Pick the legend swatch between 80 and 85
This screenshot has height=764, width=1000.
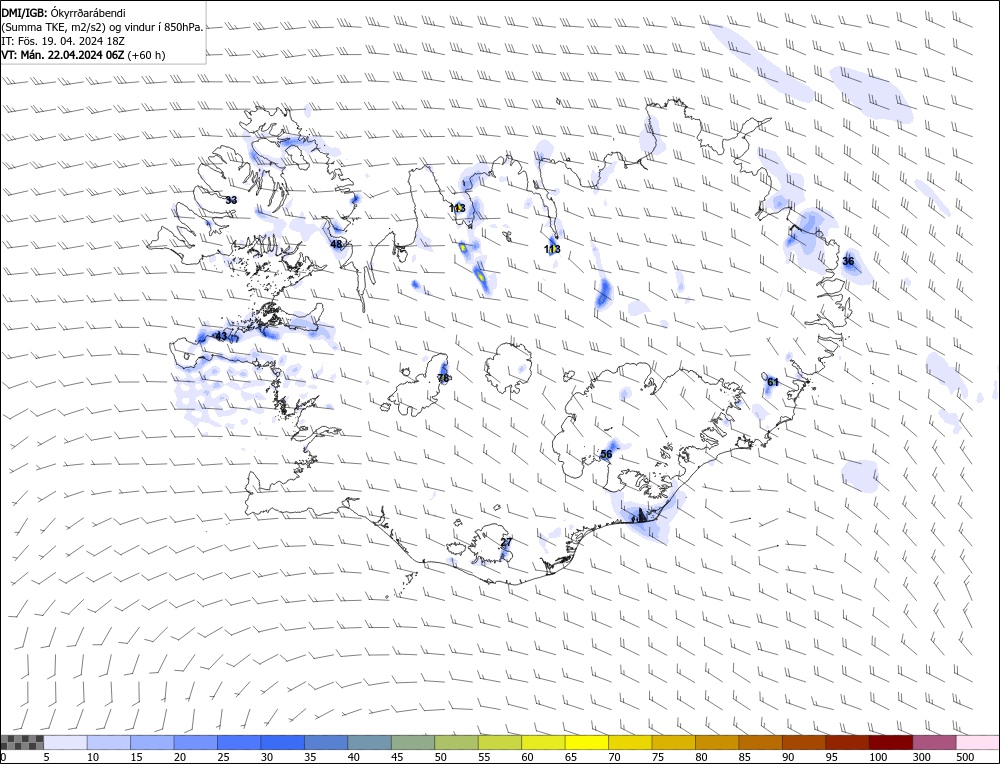click(x=717, y=742)
